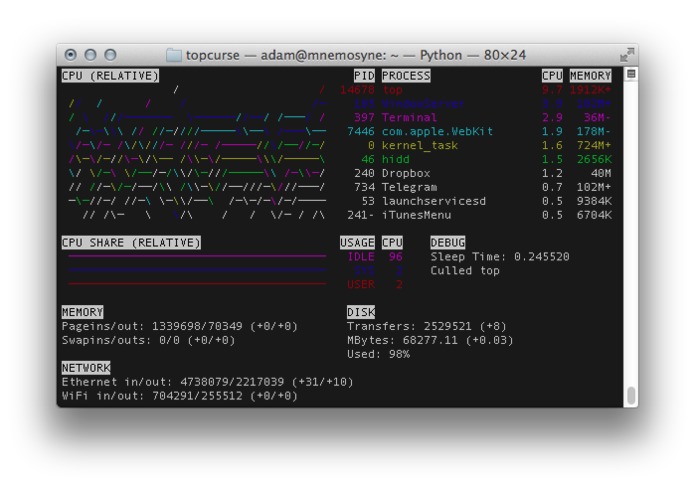Click the 'Ethernet in/out' statistics line
695x494 pixels.
pyautogui.click(x=207, y=382)
